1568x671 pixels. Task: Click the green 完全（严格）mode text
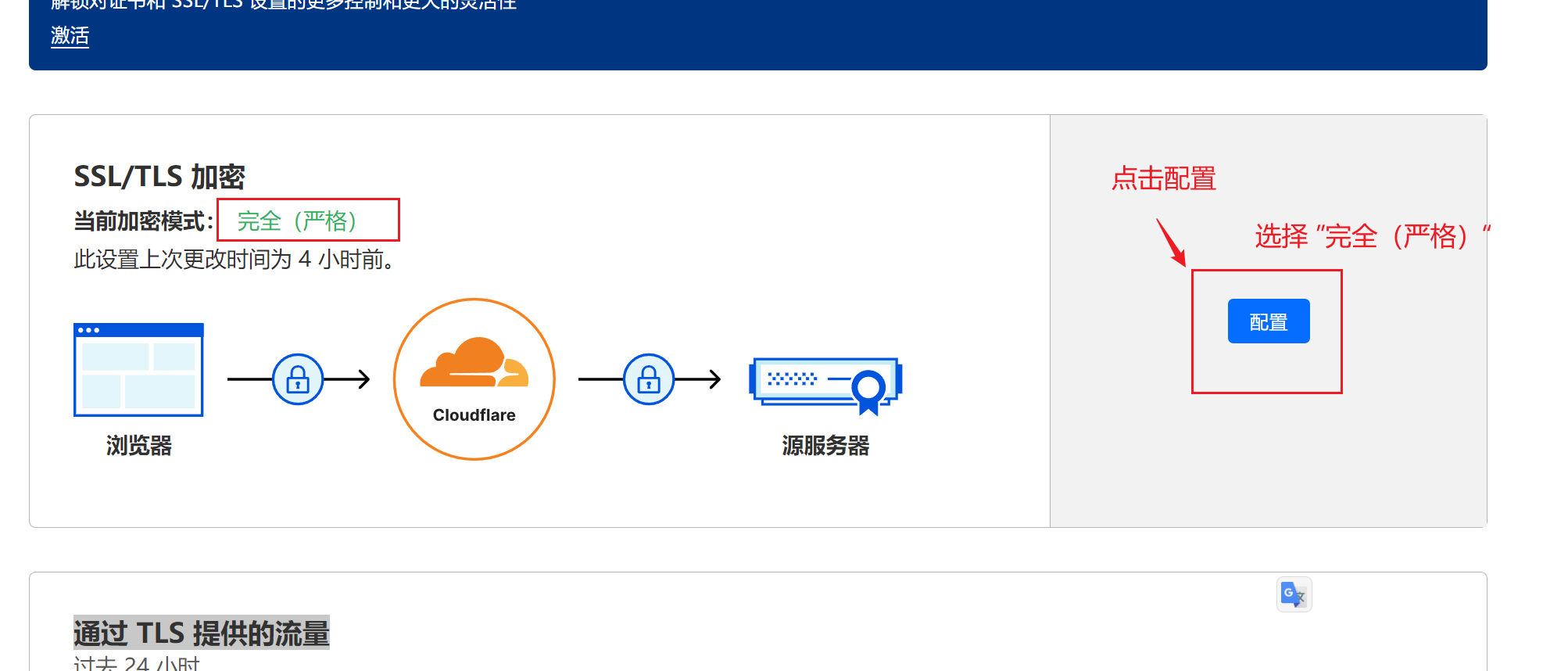click(297, 221)
